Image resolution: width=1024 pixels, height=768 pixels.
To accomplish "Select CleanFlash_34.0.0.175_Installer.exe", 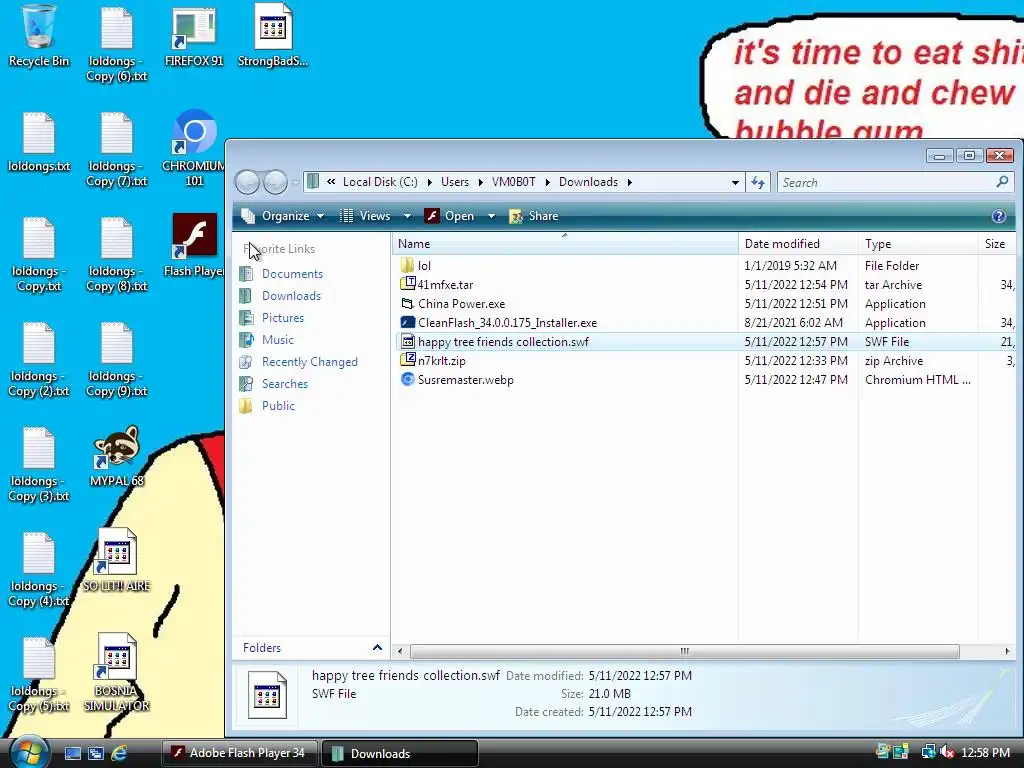I will pos(507,323).
